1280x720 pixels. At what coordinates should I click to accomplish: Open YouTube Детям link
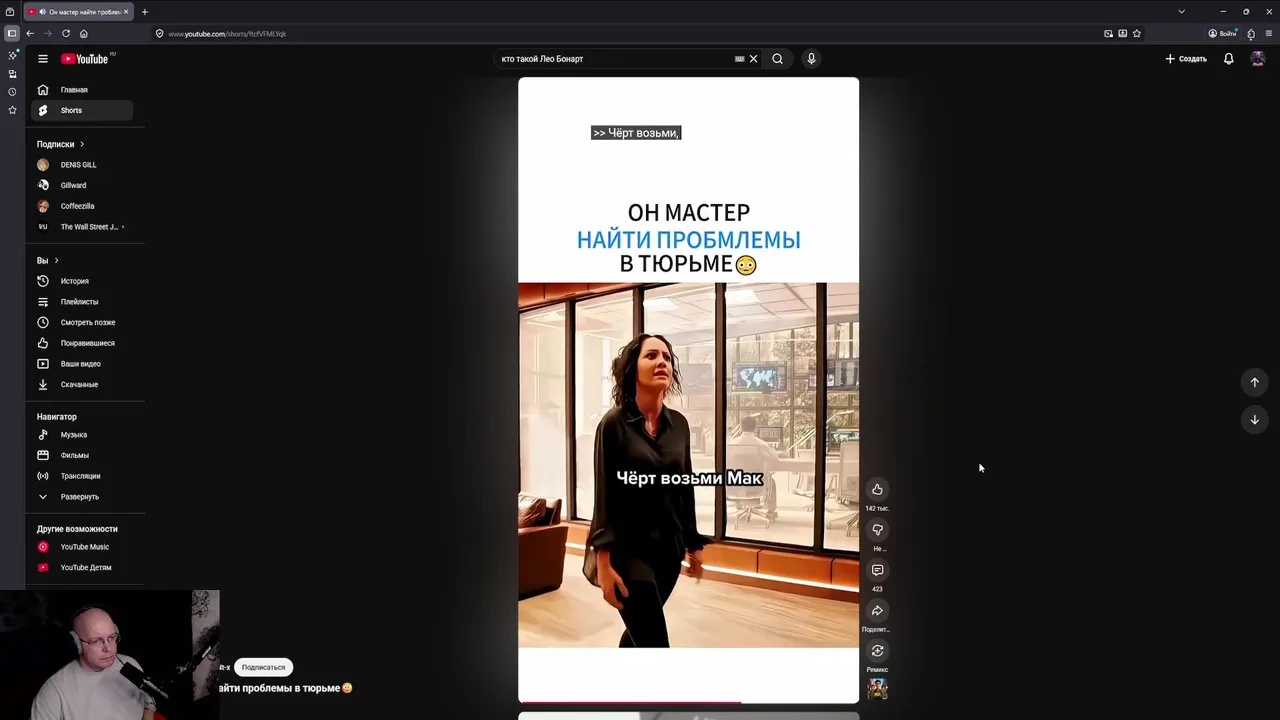(x=84, y=568)
